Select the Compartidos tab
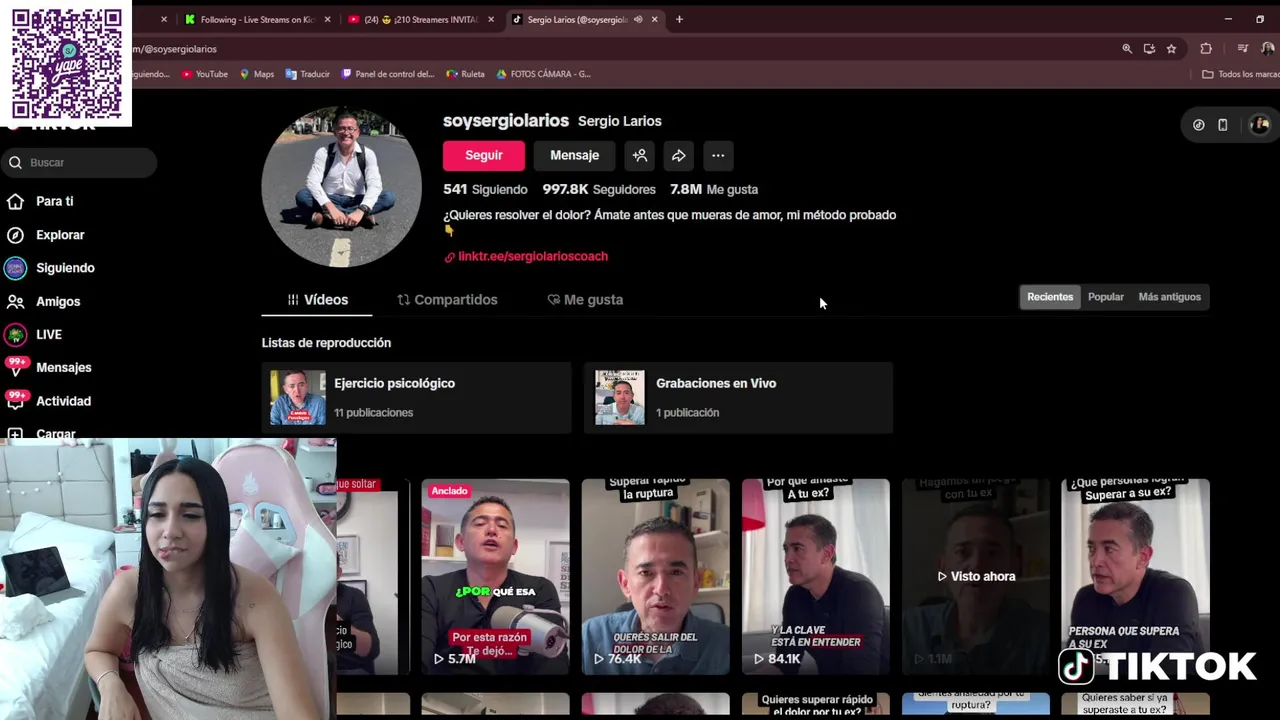The image size is (1280, 720). [447, 300]
